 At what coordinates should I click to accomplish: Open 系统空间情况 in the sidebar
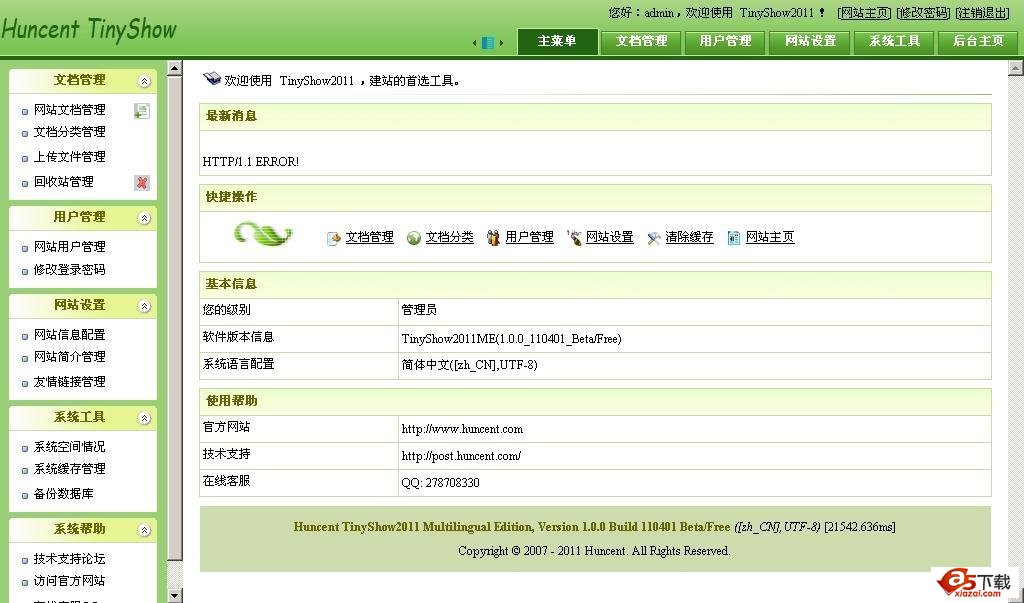69,447
